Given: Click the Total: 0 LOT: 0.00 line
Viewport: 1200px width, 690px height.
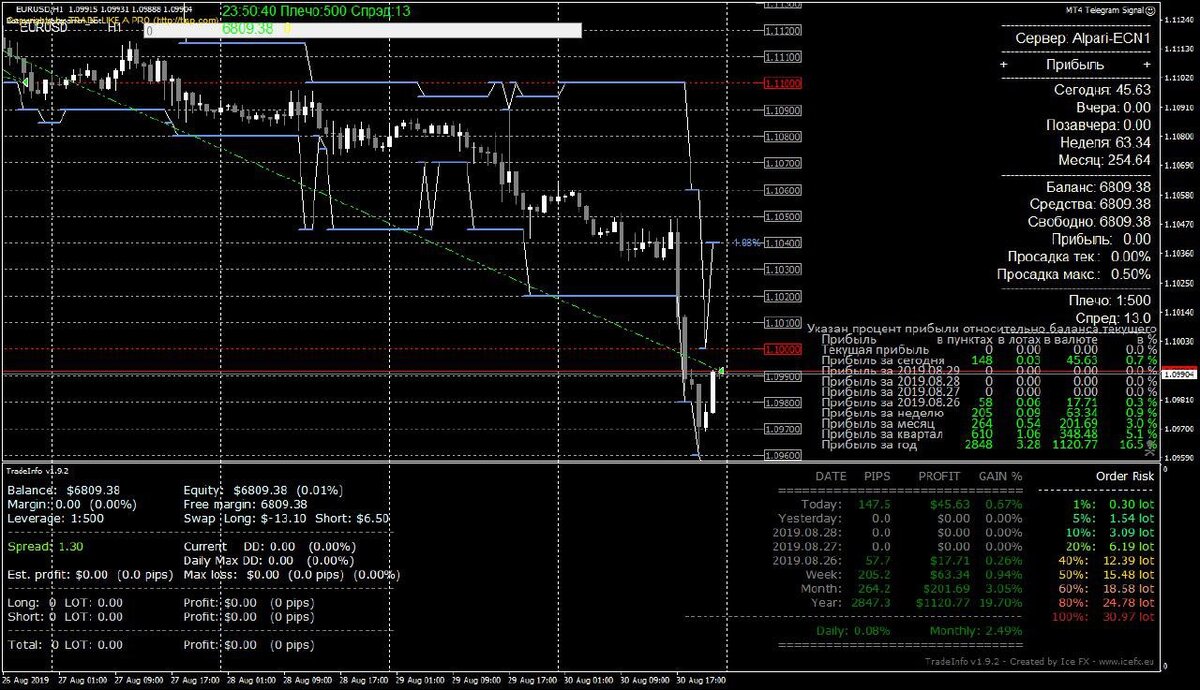Looking at the screenshot, I should (65, 645).
